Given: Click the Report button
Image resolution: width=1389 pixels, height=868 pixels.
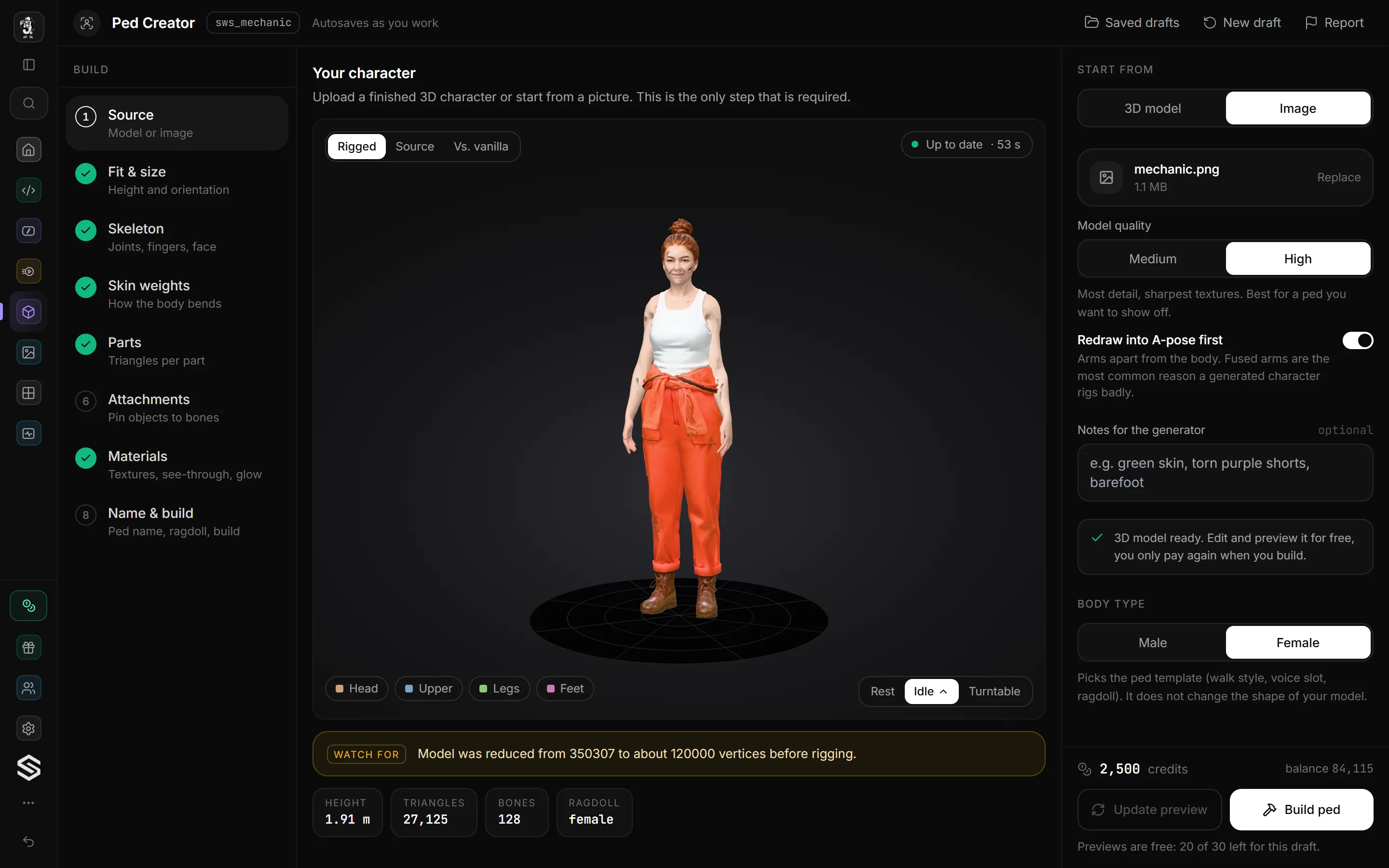Looking at the screenshot, I should [x=1334, y=22].
